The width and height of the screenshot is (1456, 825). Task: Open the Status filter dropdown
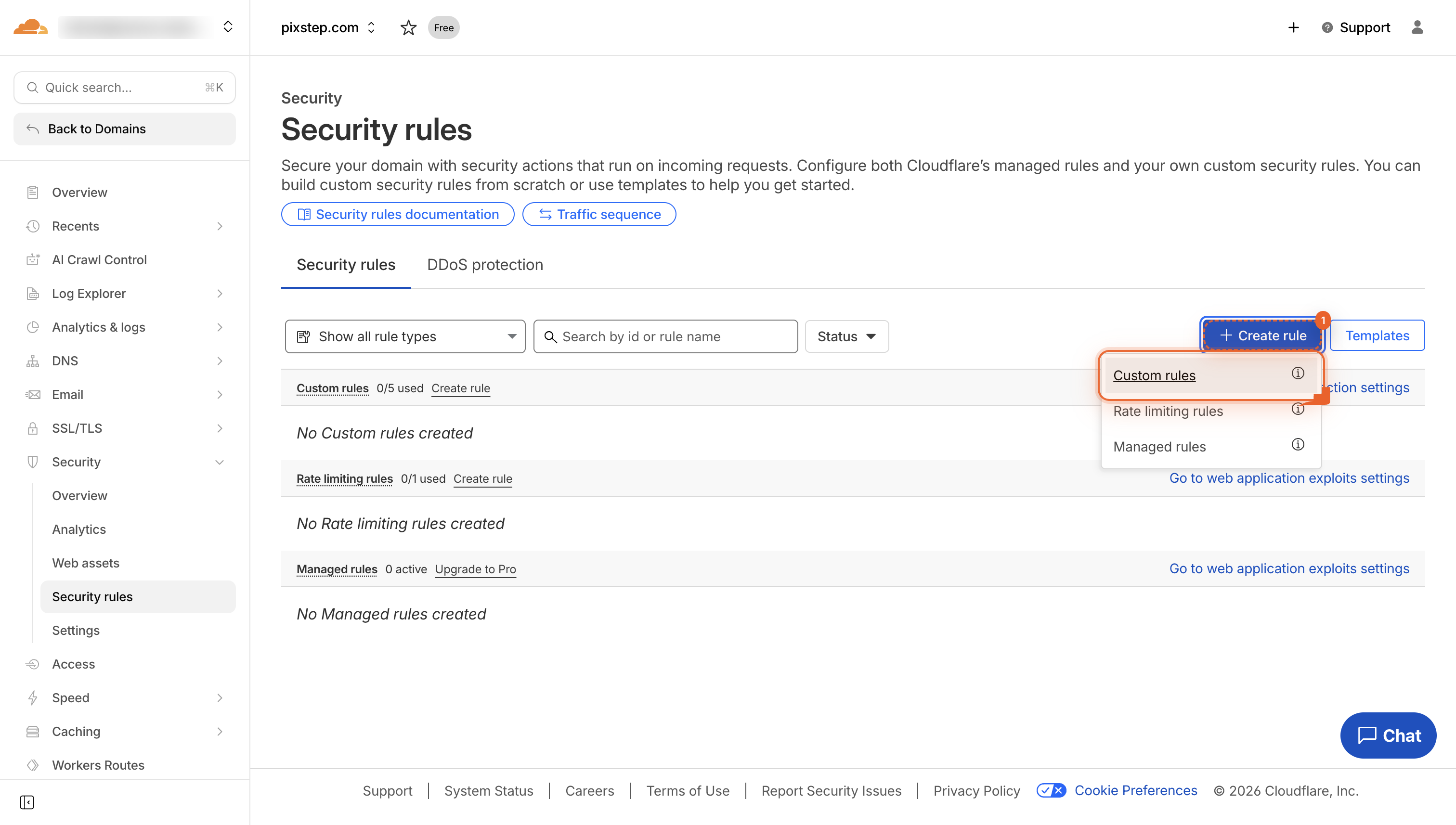tap(846, 336)
